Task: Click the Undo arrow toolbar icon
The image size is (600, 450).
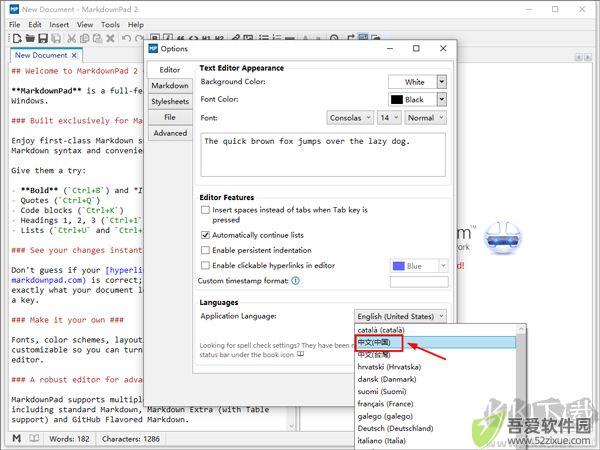Action: point(126,38)
